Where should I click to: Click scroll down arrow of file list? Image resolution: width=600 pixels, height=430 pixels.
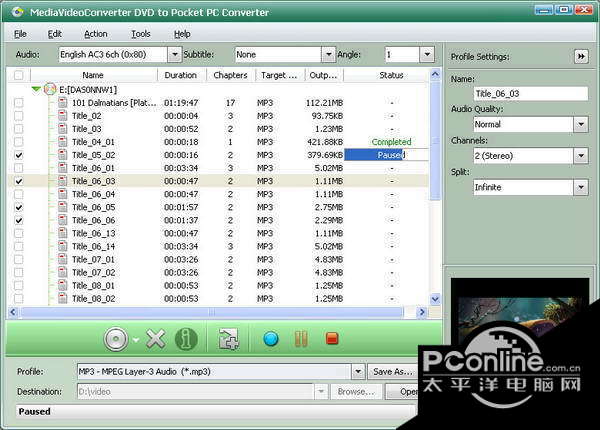(x=435, y=299)
